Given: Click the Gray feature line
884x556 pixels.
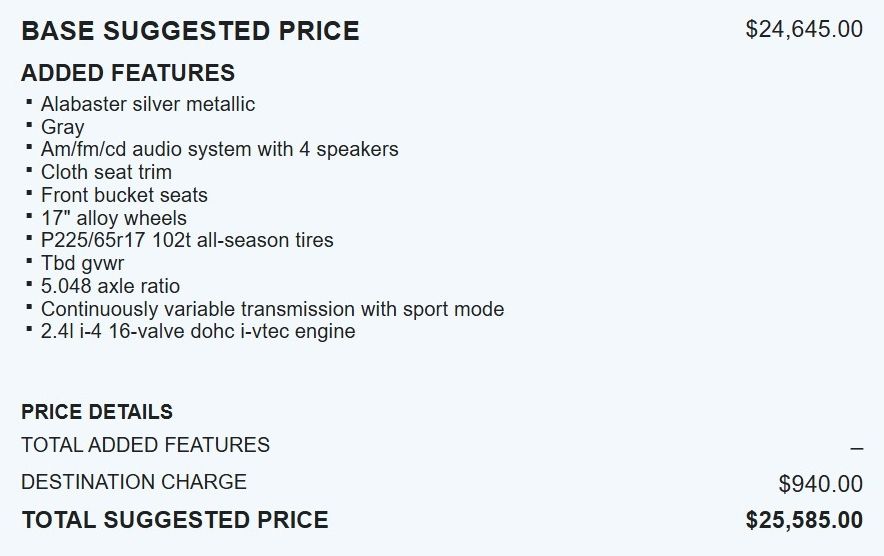Looking at the screenshot, I should [62, 127].
